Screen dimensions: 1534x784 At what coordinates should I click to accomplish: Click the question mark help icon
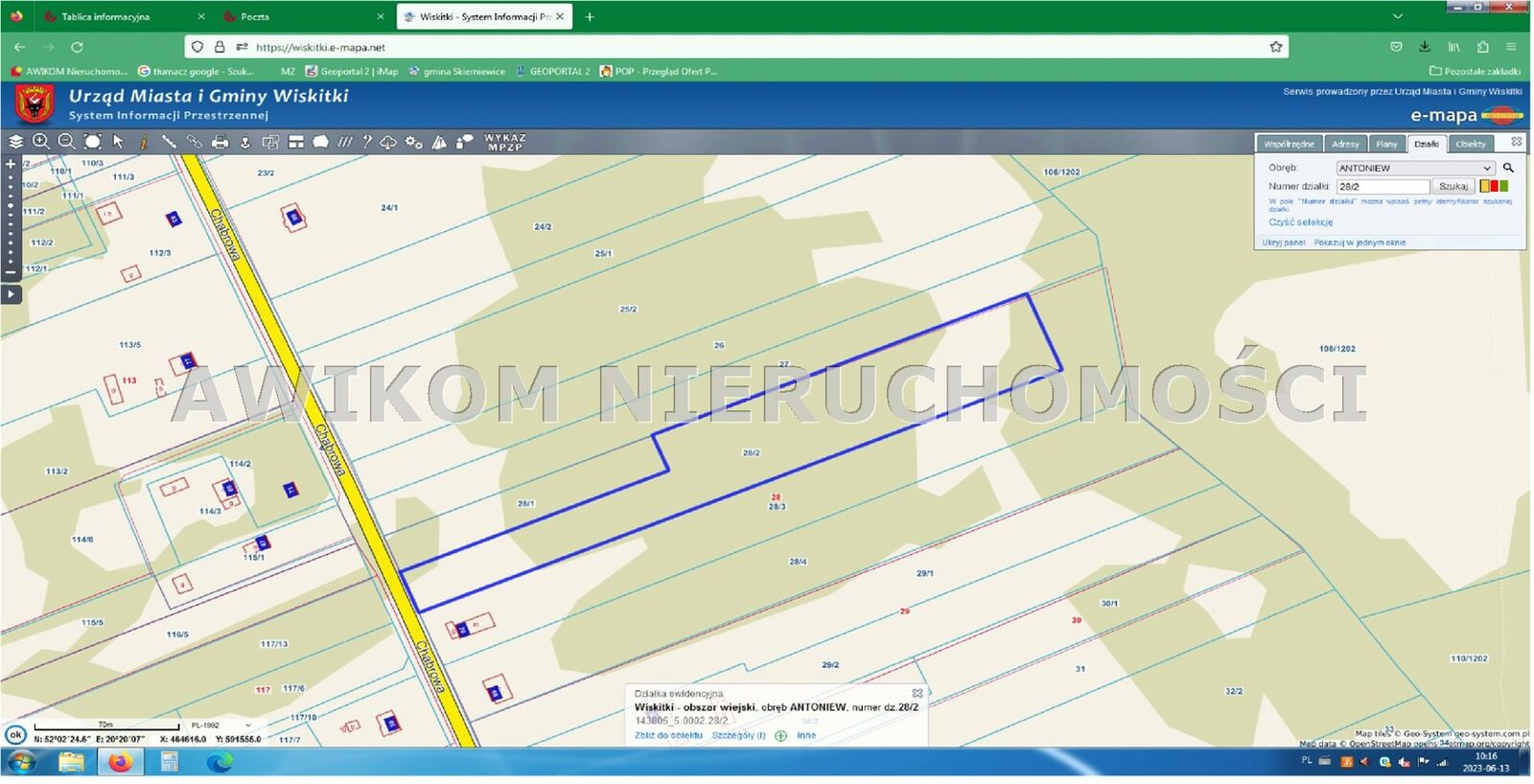[366, 142]
